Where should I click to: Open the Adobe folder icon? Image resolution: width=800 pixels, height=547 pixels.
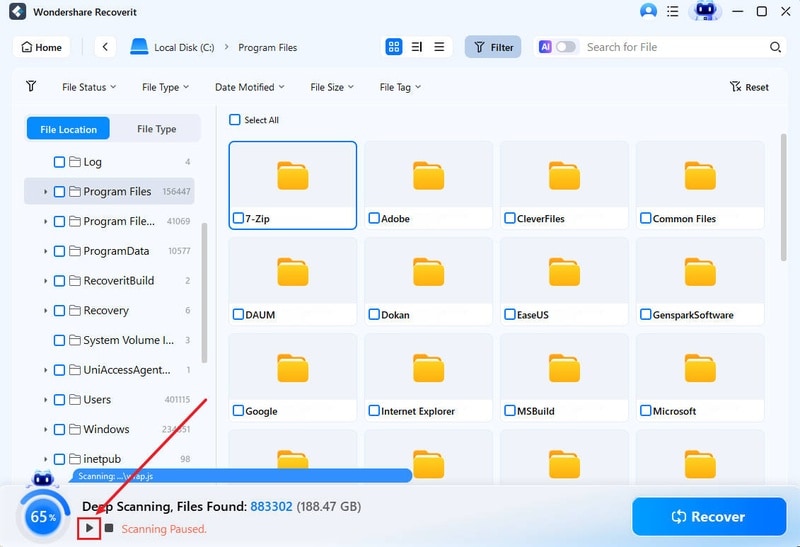click(x=429, y=176)
